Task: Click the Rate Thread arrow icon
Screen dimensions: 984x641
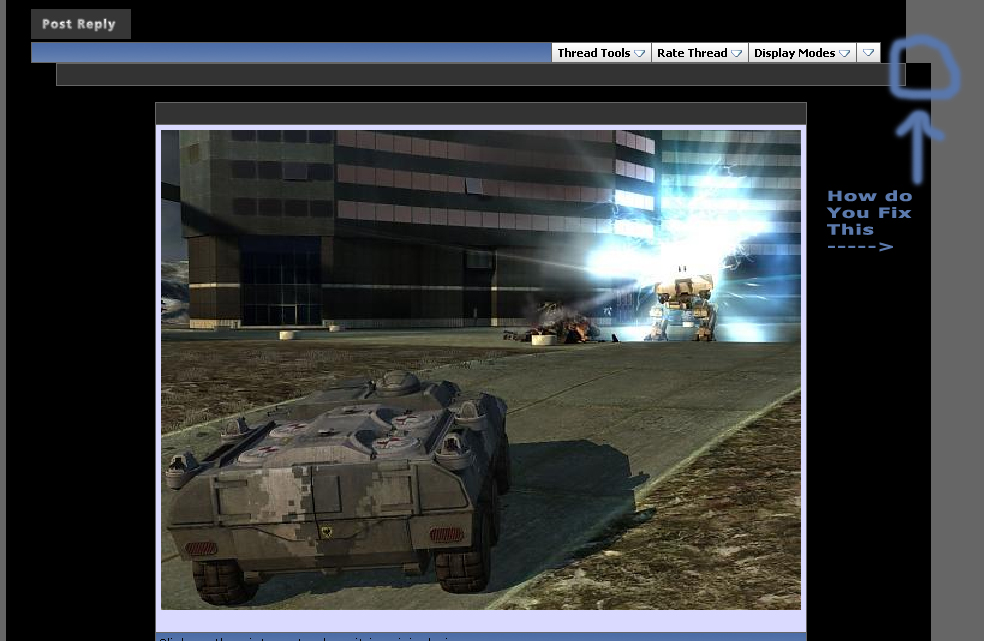Action: (x=737, y=54)
